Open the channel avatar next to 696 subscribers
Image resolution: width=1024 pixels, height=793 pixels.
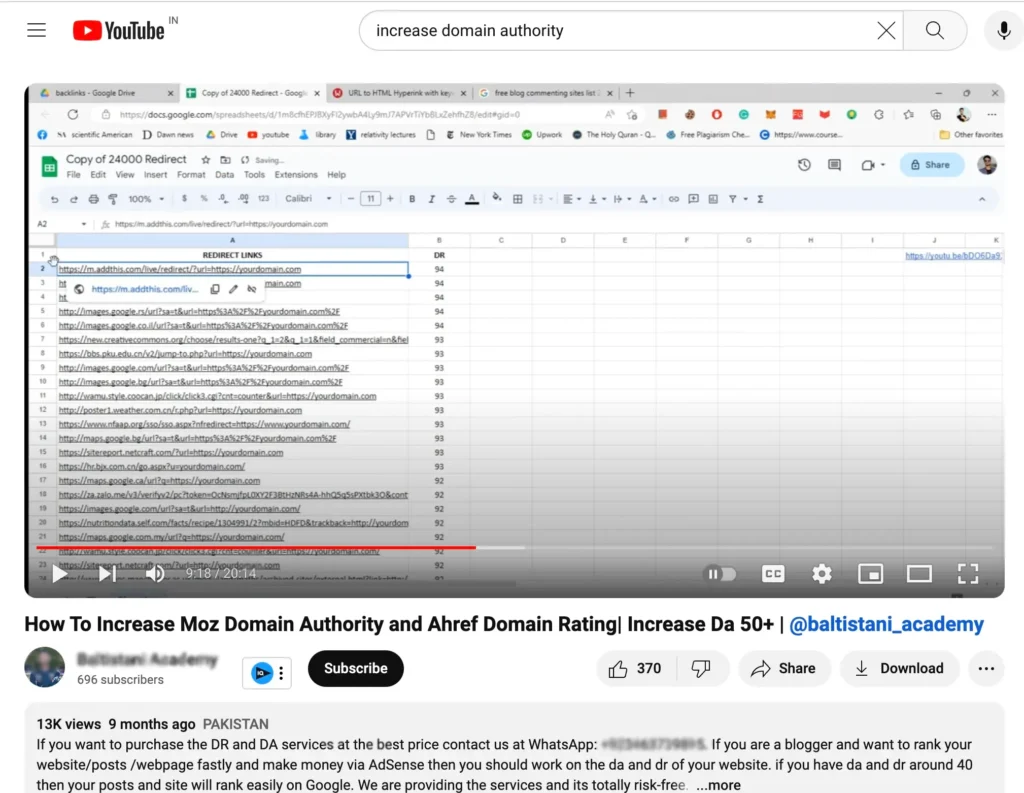click(x=44, y=667)
